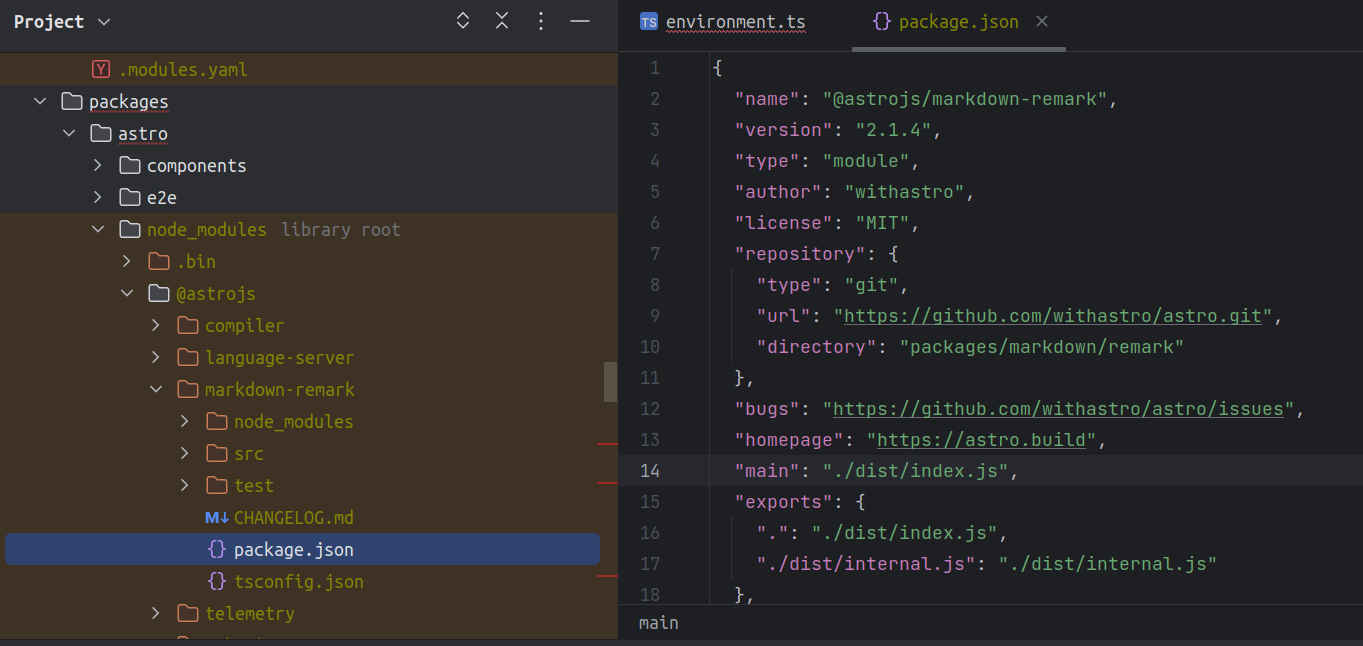The image size is (1363, 646).
Task: Click the TypeScript icon on environment.ts tab
Action: 648,20
